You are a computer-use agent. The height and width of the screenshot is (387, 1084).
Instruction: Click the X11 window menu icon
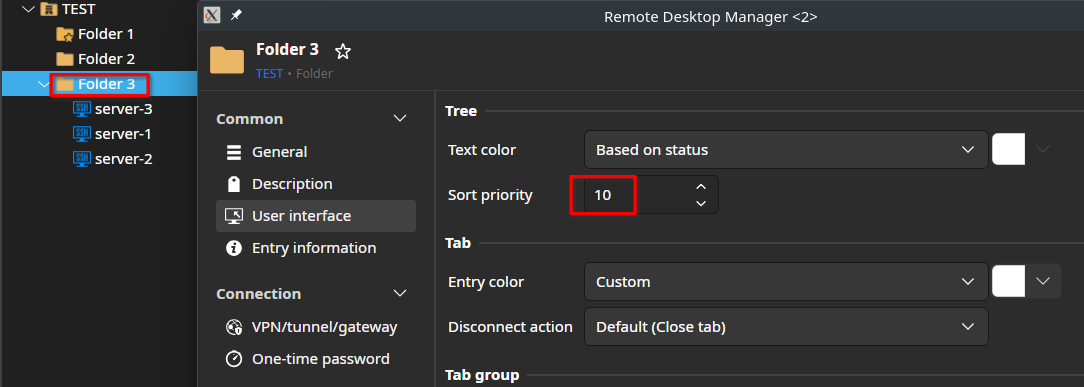click(x=212, y=15)
